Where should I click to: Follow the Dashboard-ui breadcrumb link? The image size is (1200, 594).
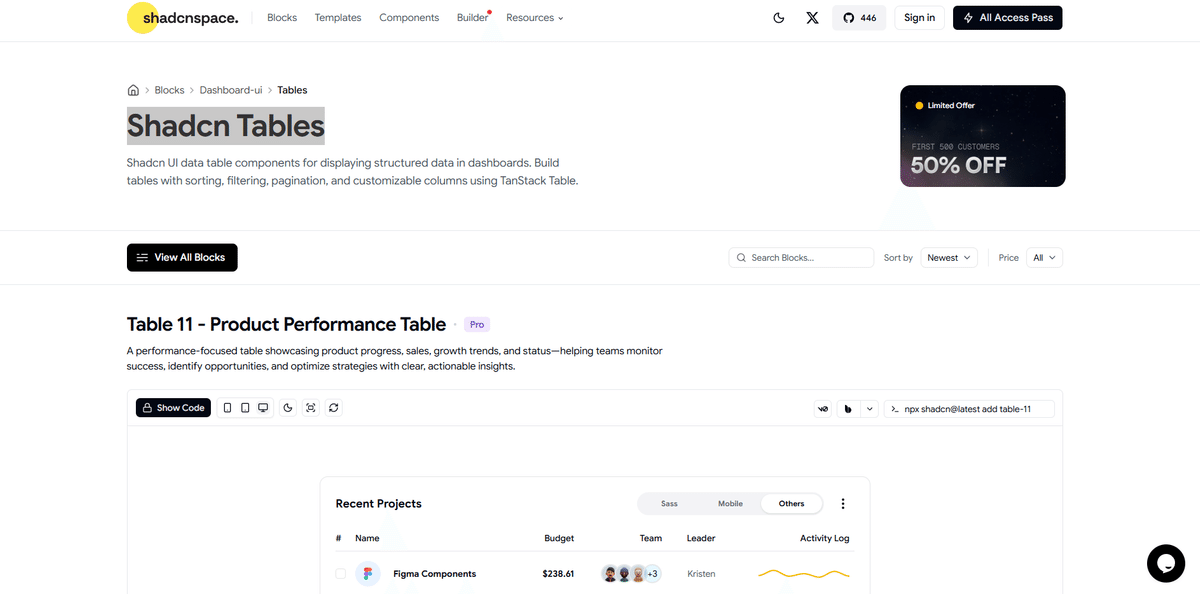click(x=231, y=89)
